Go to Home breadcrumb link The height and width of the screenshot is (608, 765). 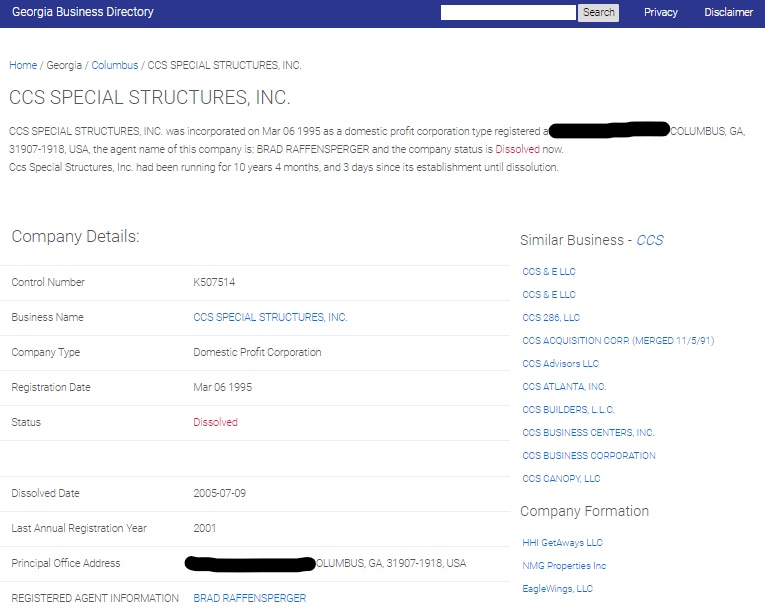click(x=23, y=65)
